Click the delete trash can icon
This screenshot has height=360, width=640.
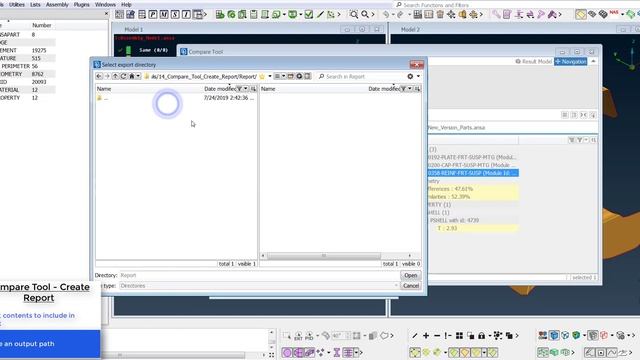coord(440,15)
